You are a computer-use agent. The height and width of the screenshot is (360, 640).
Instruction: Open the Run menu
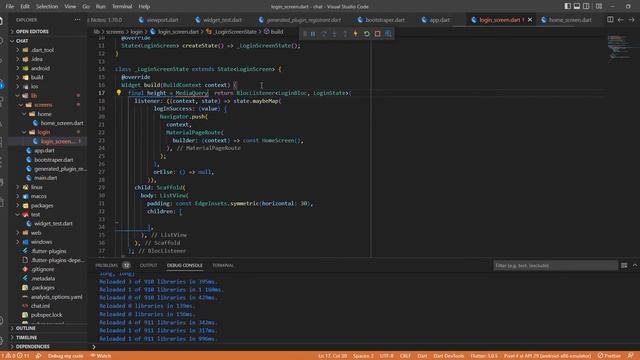100,6
